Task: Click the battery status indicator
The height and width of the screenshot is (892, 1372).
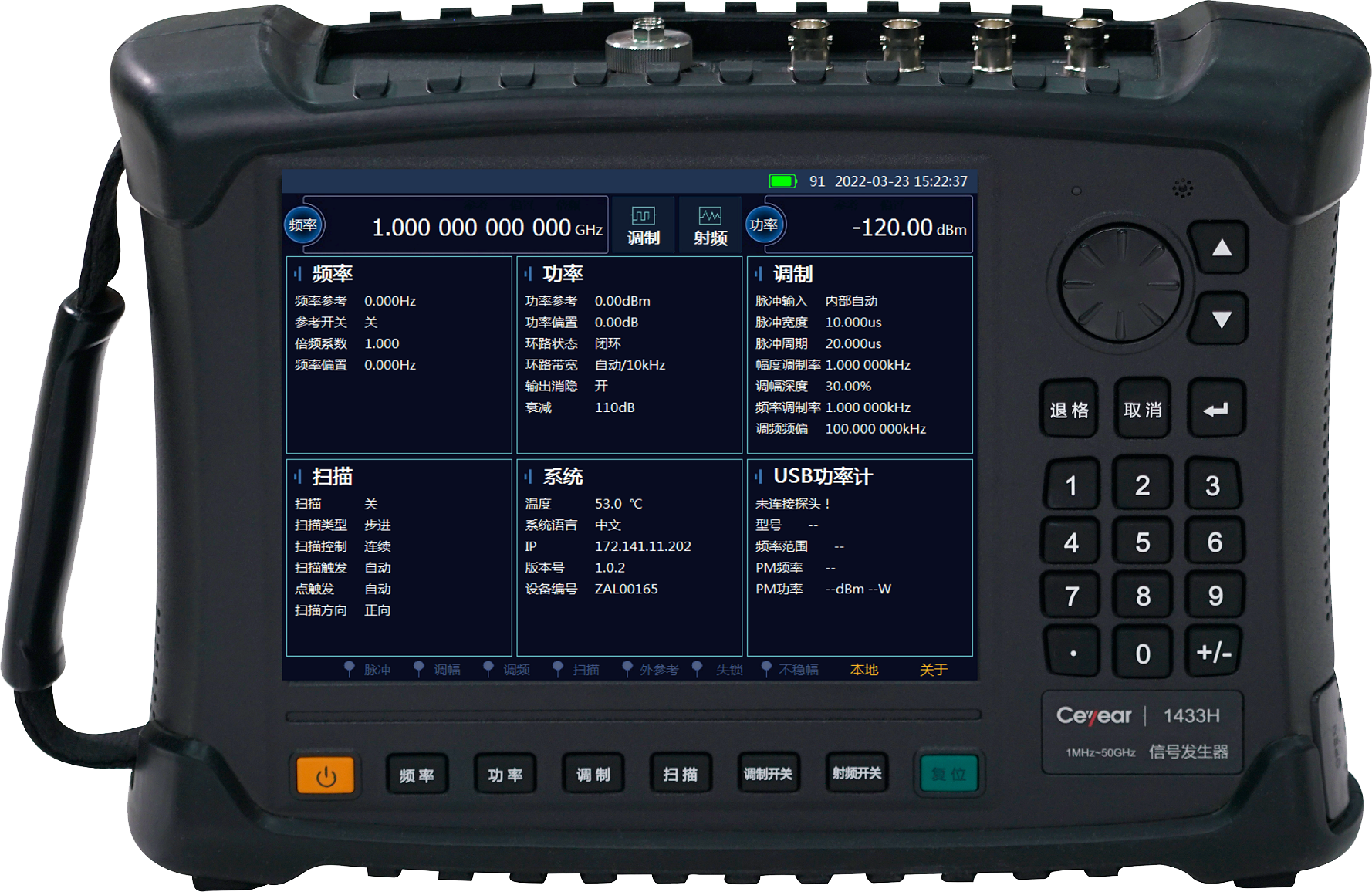Action: point(782,181)
